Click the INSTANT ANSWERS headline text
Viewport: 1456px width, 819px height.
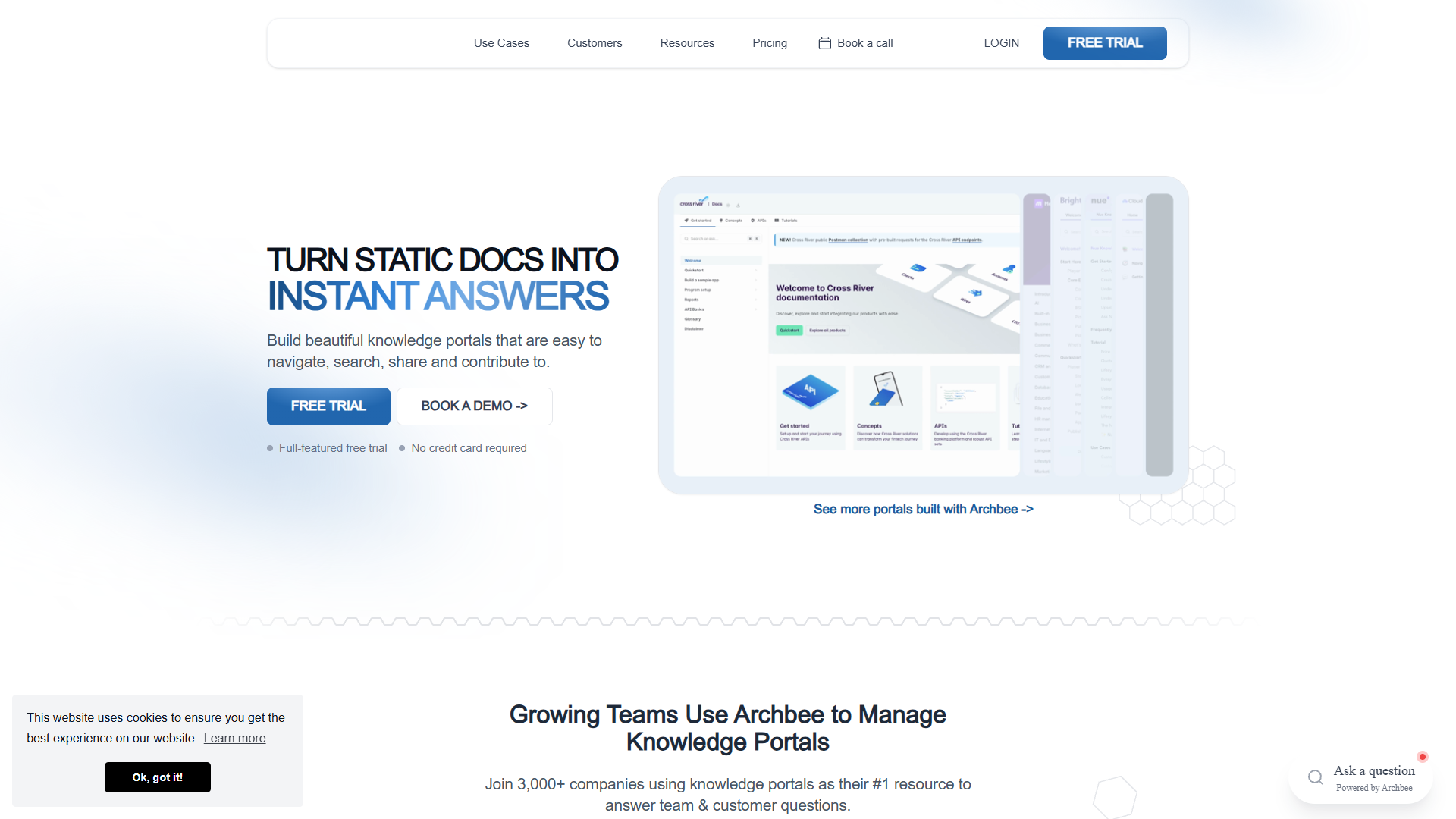pyautogui.click(x=438, y=297)
